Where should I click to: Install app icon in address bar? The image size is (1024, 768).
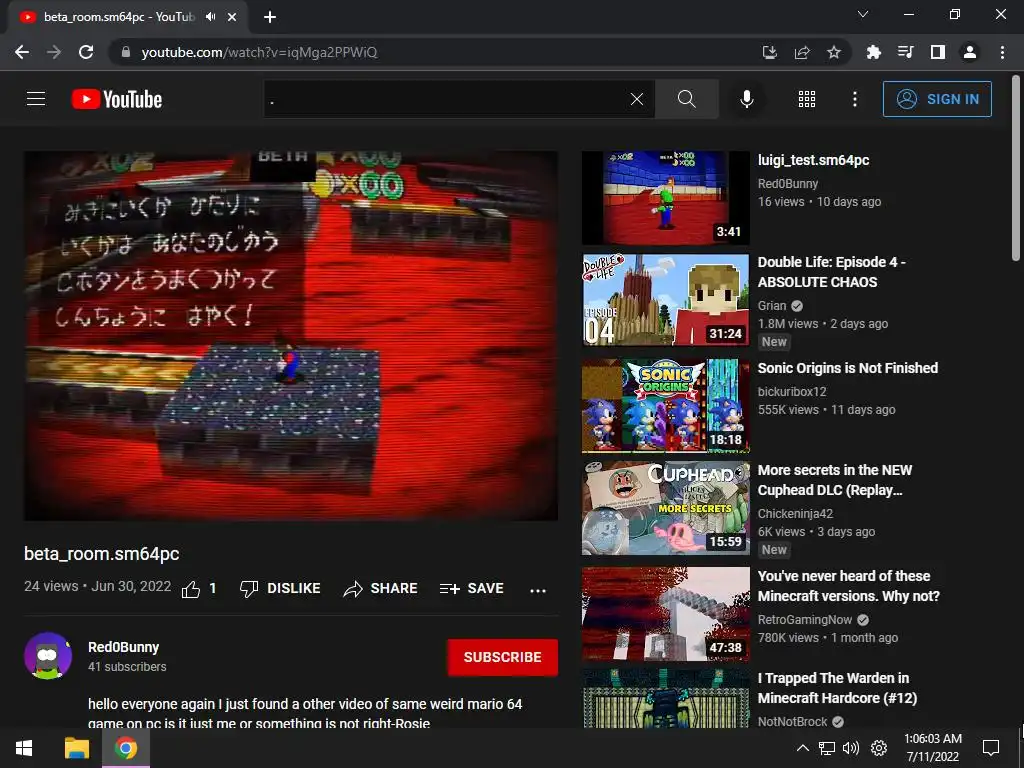tap(770, 52)
